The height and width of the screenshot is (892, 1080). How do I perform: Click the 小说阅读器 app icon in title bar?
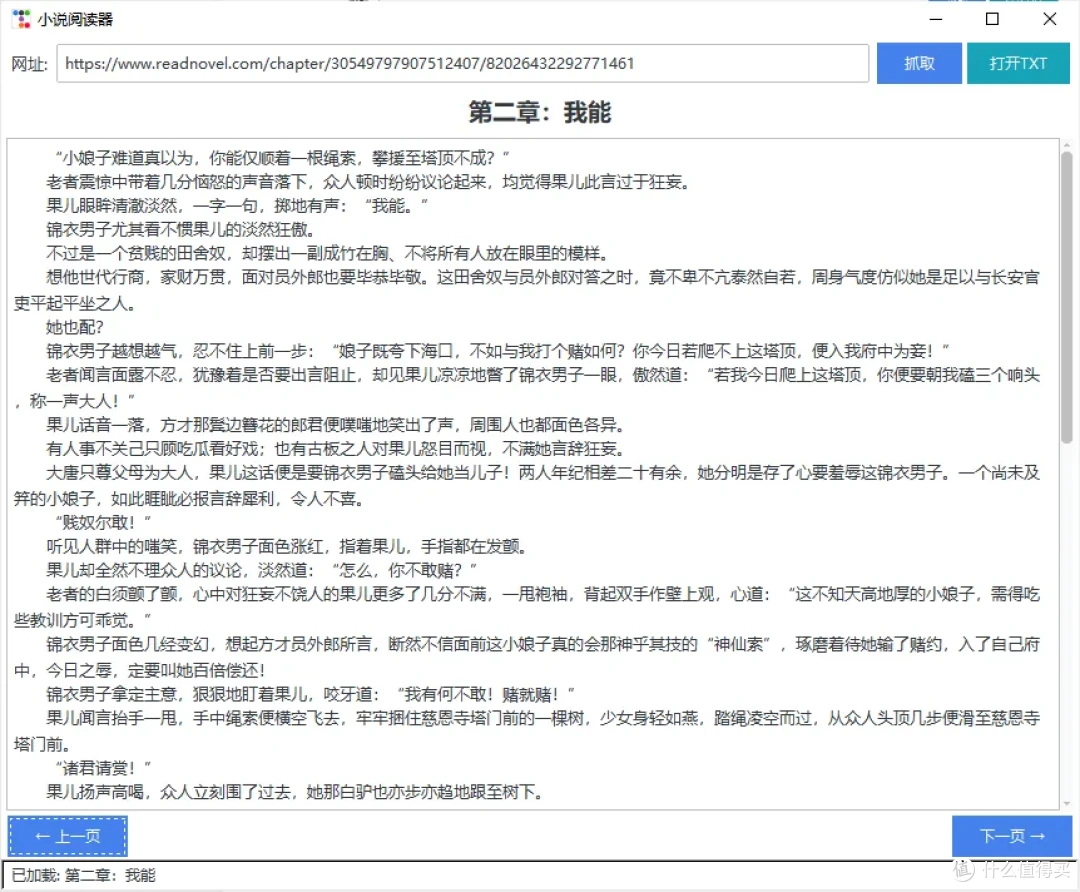pyautogui.click(x=21, y=19)
